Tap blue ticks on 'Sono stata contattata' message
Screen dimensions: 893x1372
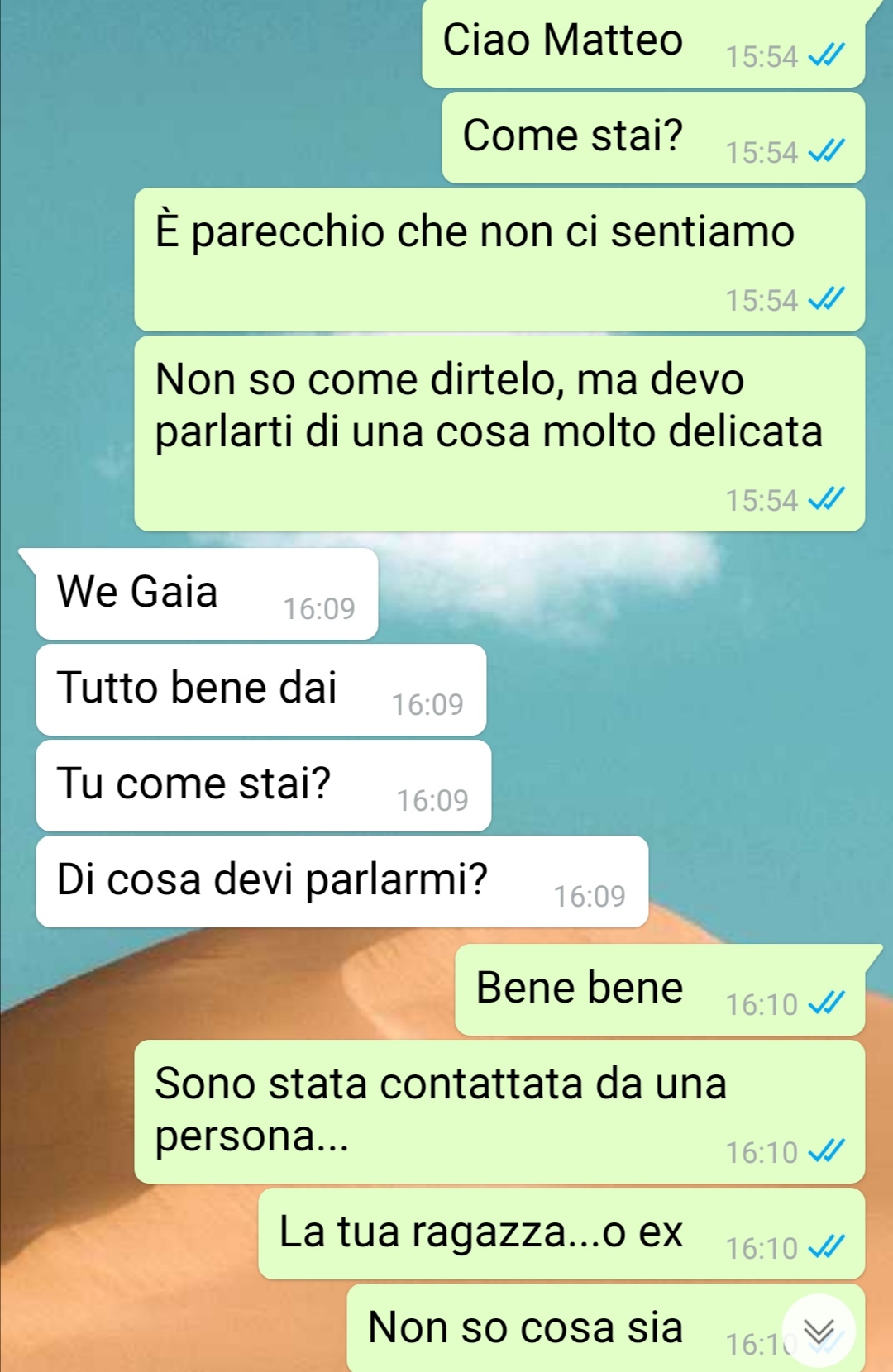click(826, 1152)
